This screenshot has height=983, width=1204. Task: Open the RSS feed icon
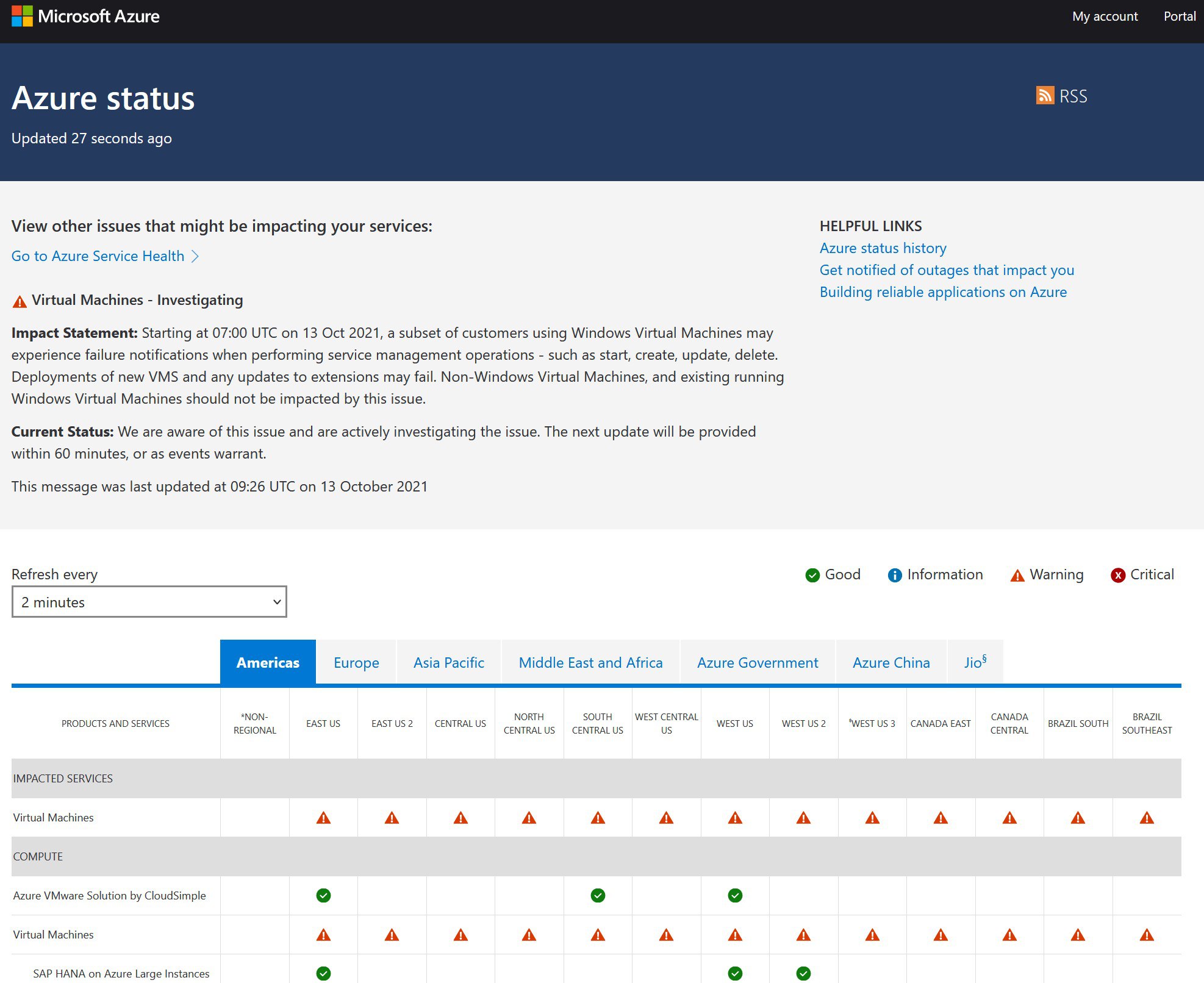coord(1045,96)
